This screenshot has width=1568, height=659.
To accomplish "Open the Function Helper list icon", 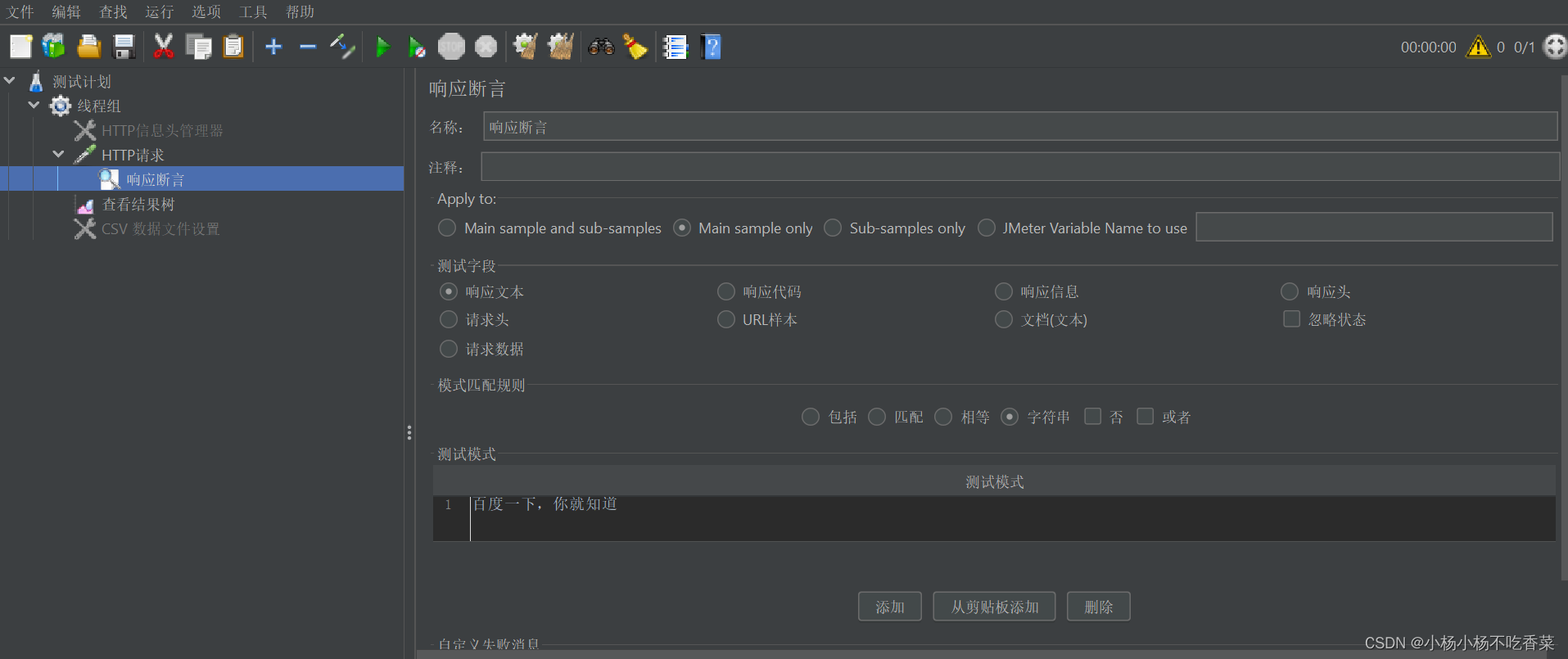I will (x=676, y=47).
